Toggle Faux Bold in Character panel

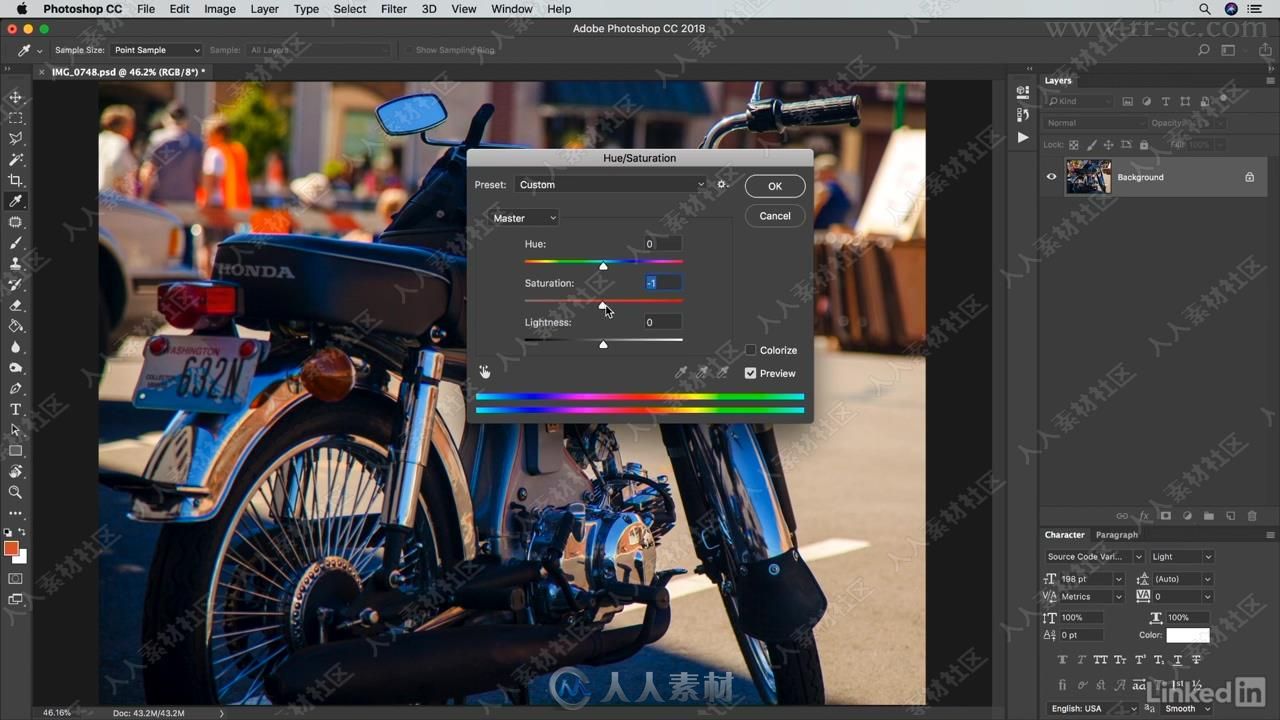coord(1062,660)
